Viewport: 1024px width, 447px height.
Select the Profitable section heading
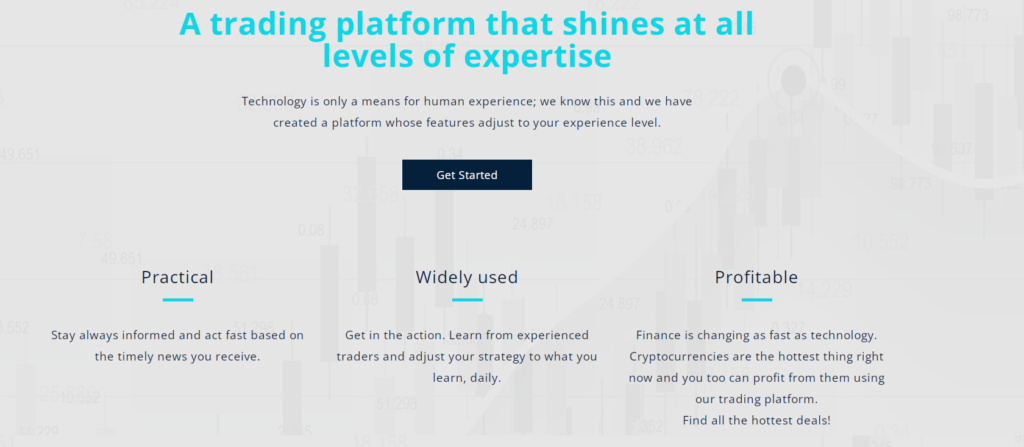click(756, 277)
